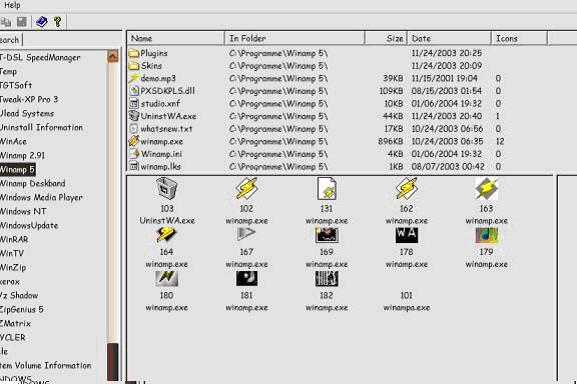Select the WinRAR folder
Screen dimensions: 577x384
tap(14, 239)
